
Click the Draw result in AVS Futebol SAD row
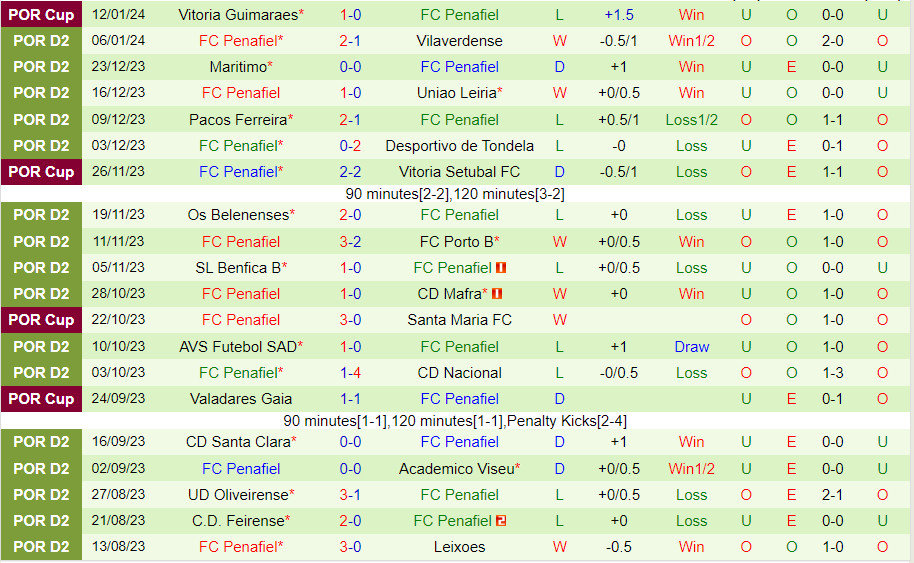691,347
